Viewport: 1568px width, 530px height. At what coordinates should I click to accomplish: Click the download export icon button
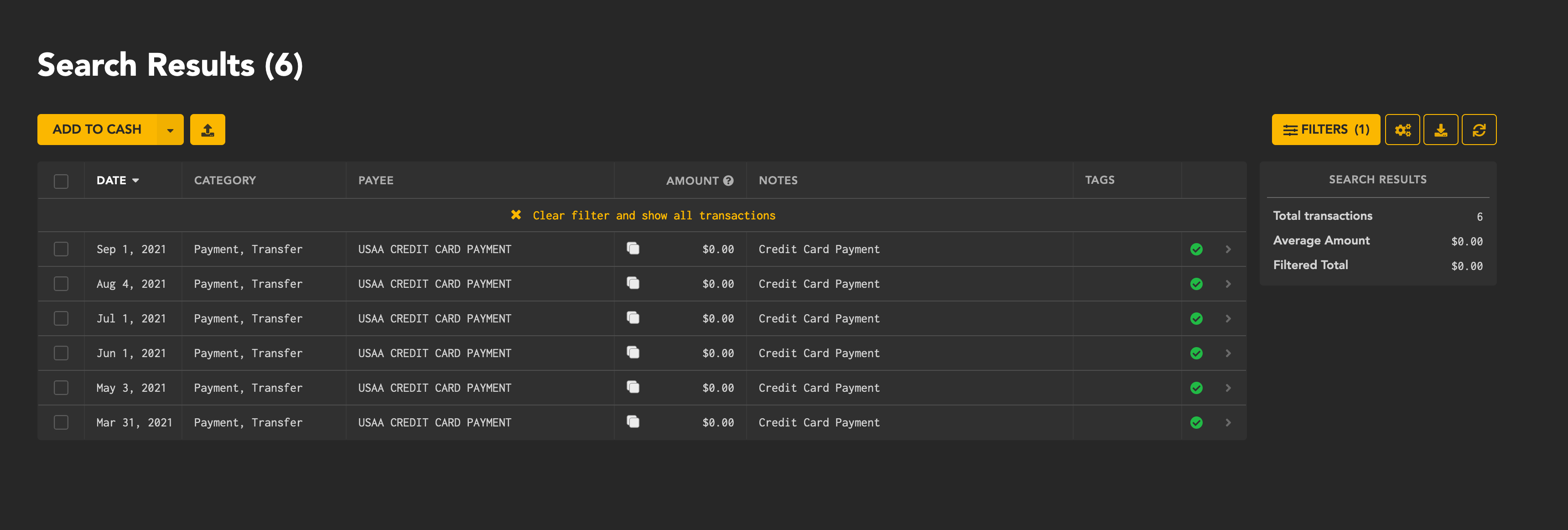1440,130
